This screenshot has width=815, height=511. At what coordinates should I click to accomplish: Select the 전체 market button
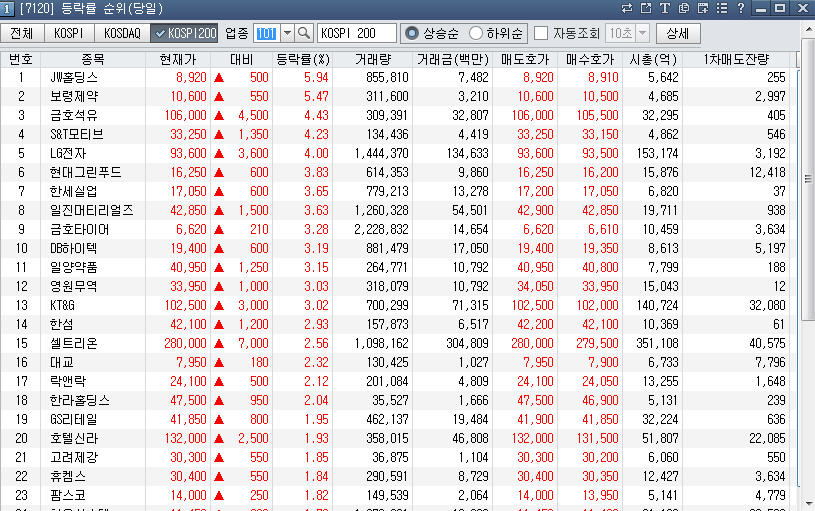pos(23,33)
